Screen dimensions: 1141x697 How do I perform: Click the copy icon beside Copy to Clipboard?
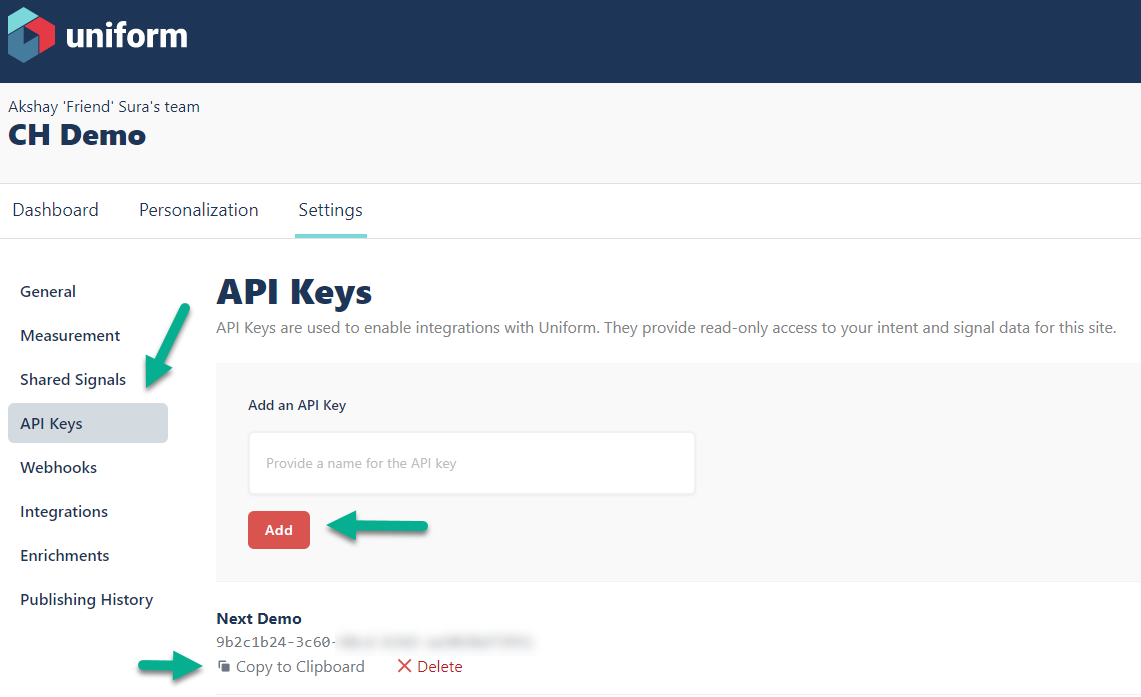point(224,666)
